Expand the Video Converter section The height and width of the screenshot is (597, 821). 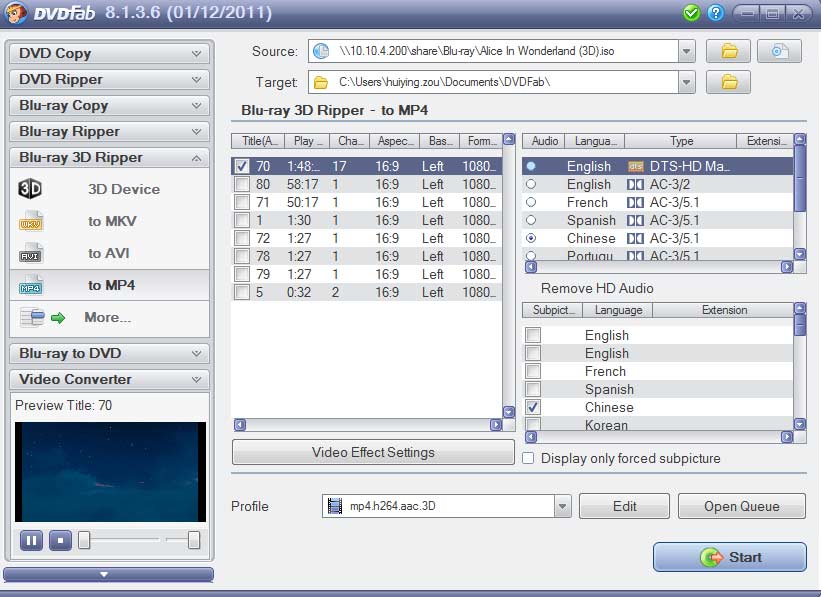coord(109,379)
